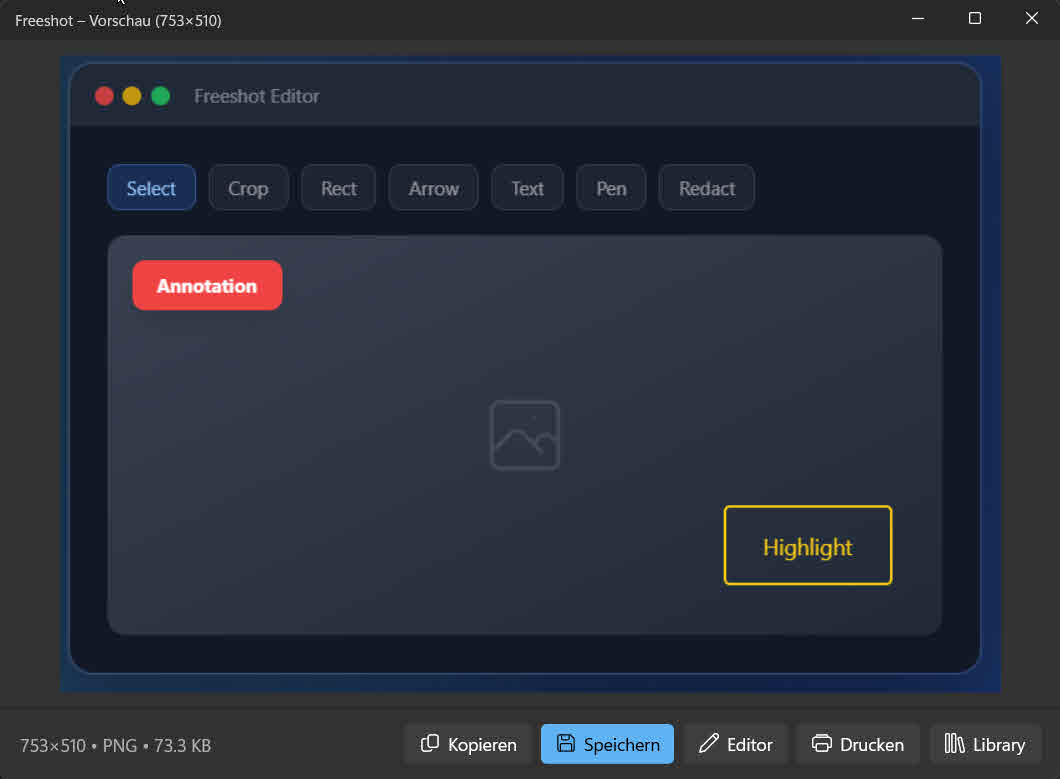Click the red traffic light dot

[x=104, y=96]
